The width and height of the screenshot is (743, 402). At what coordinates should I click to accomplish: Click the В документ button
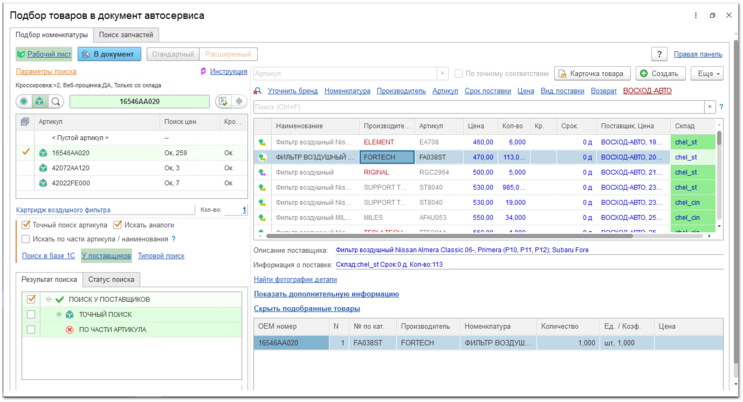109,55
